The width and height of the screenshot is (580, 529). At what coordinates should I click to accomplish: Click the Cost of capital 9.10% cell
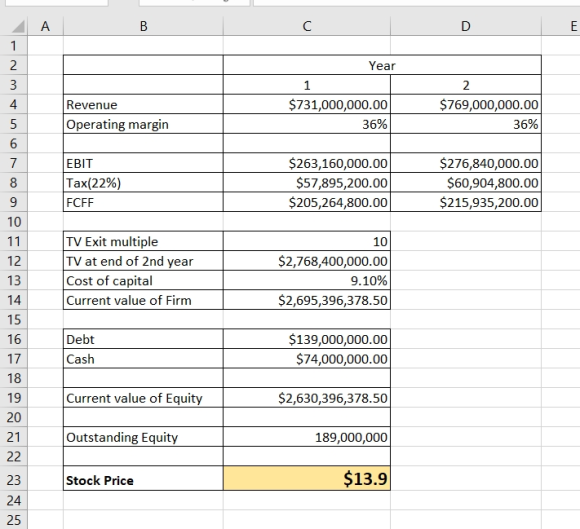coord(307,280)
